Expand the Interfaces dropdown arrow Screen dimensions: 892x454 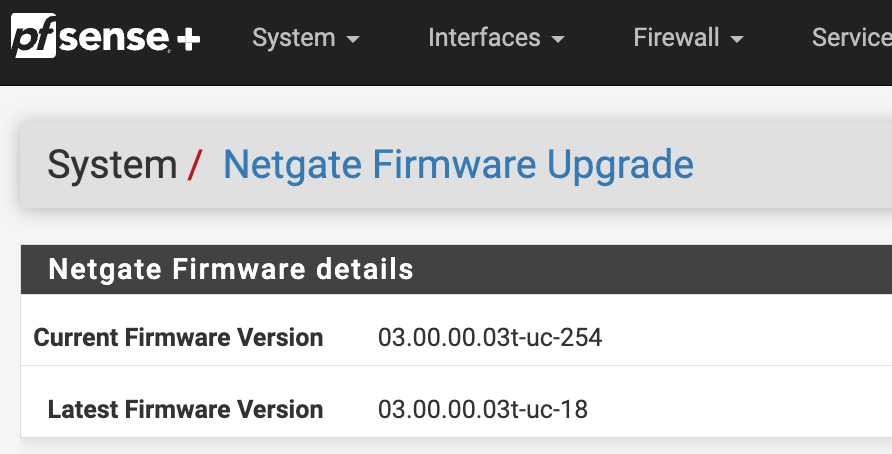click(x=558, y=40)
